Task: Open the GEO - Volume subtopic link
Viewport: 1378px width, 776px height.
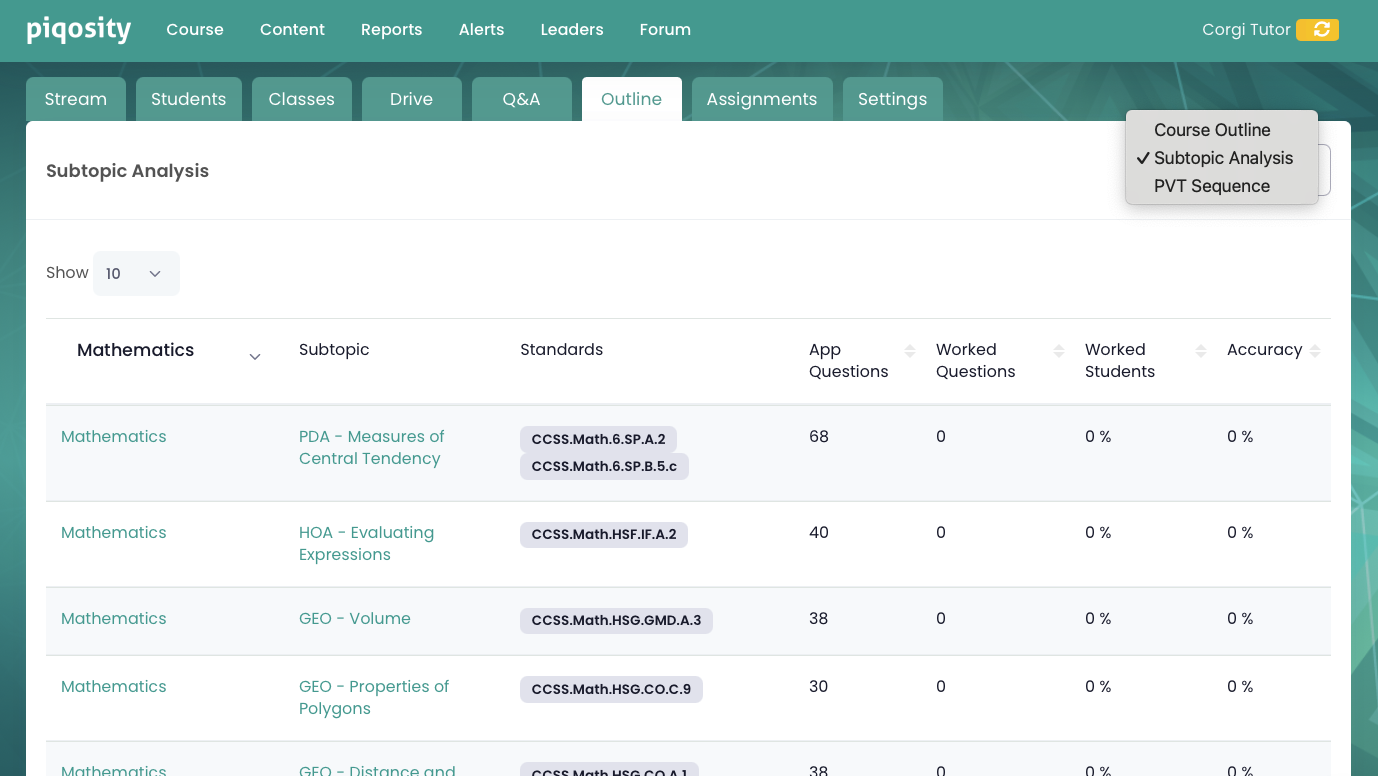Action: pos(354,618)
